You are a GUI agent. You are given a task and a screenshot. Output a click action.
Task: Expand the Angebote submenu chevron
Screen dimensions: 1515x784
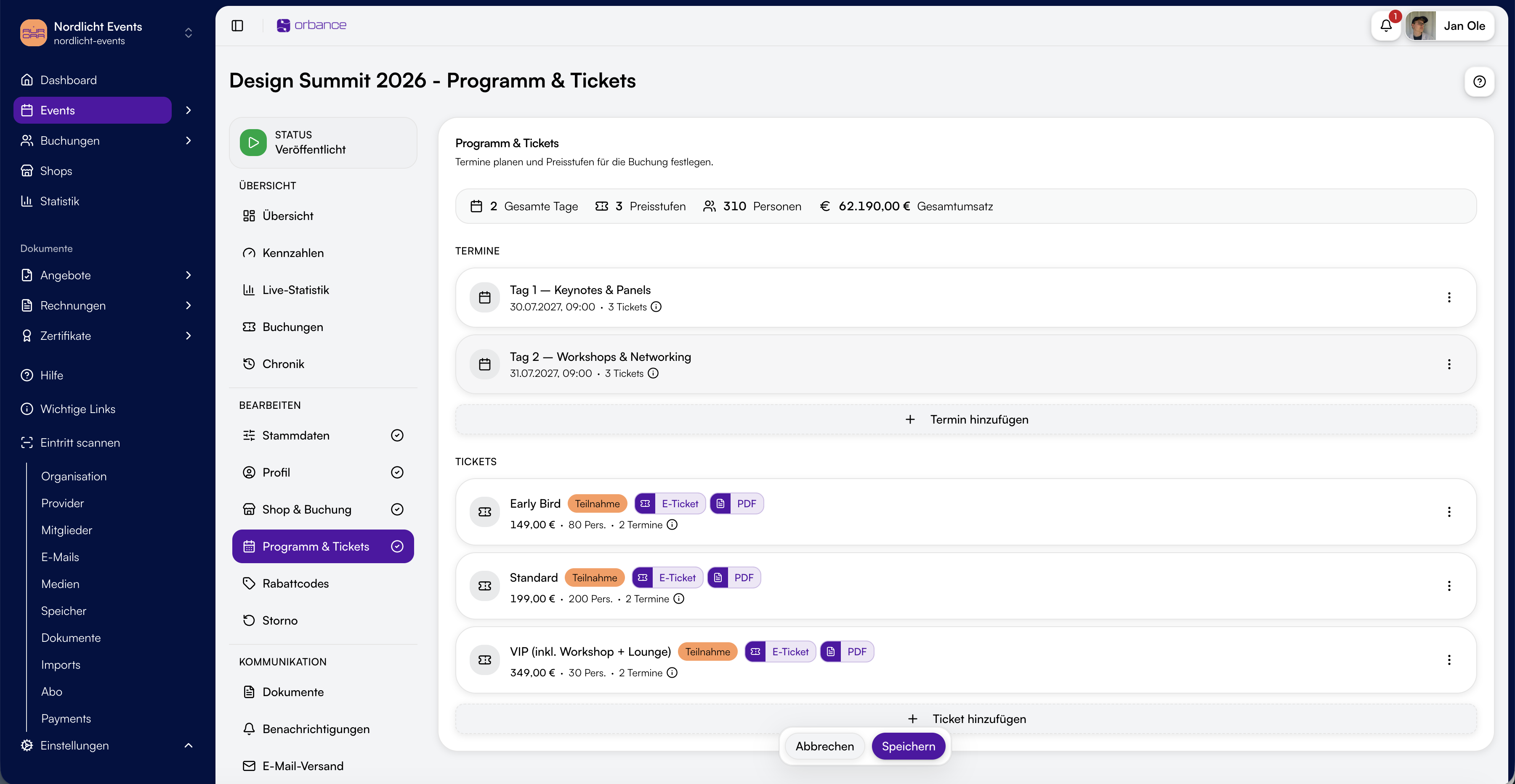(x=188, y=275)
